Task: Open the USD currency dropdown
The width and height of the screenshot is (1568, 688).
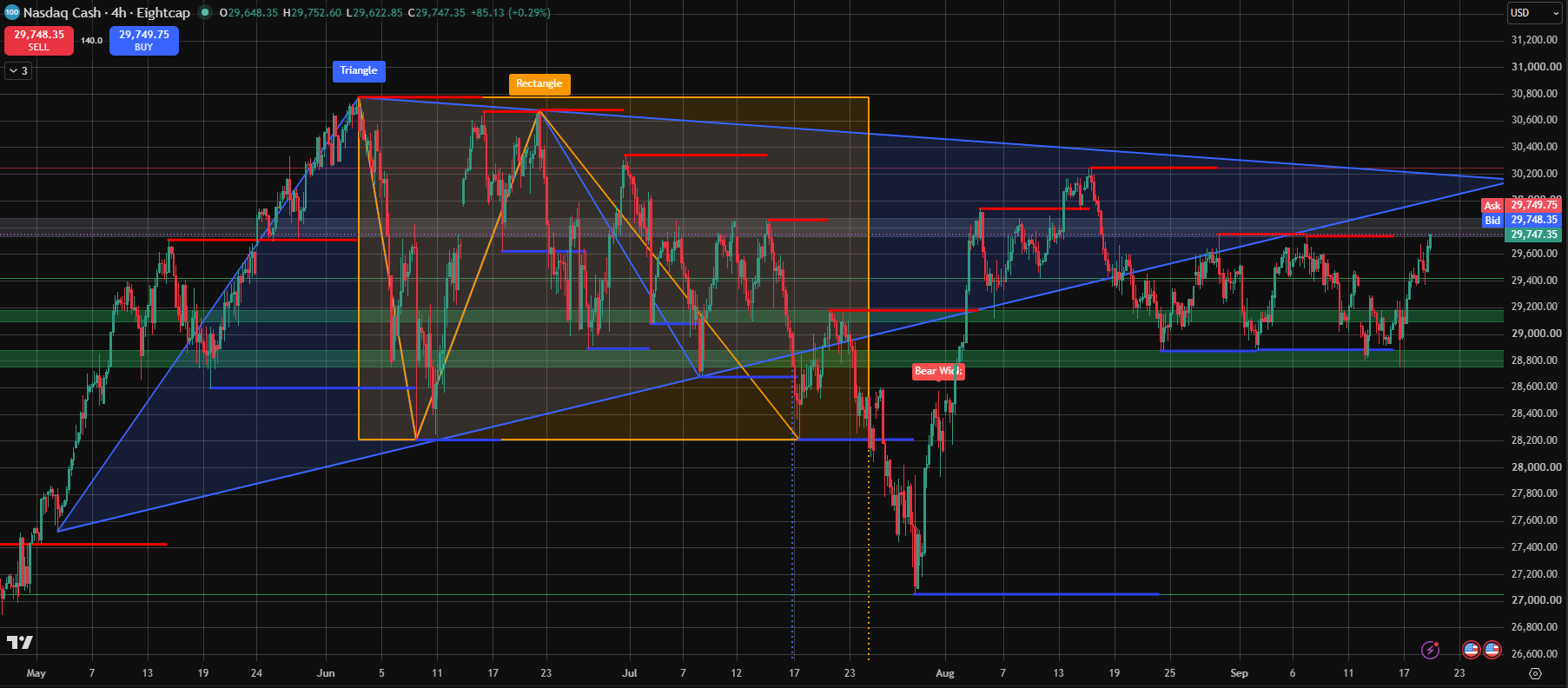Action: point(1534,12)
